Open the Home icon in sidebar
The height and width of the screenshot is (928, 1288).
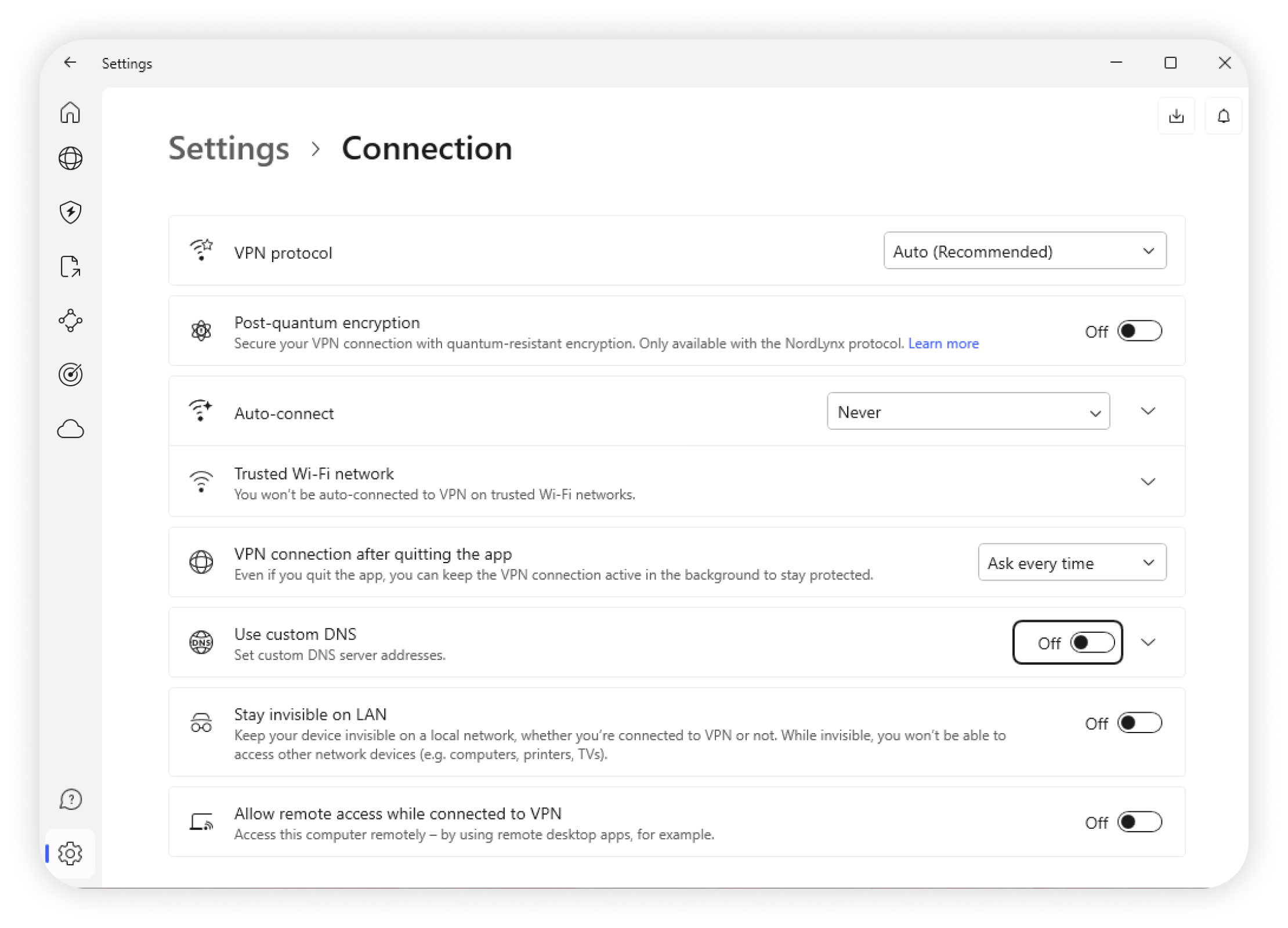(x=70, y=113)
